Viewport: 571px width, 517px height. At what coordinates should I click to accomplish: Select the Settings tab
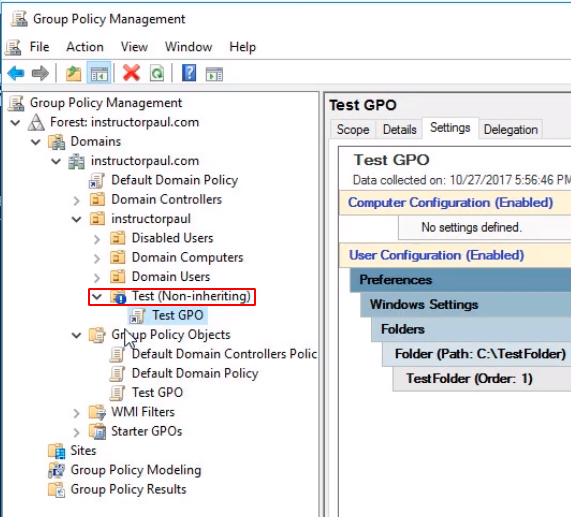[450, 128]
